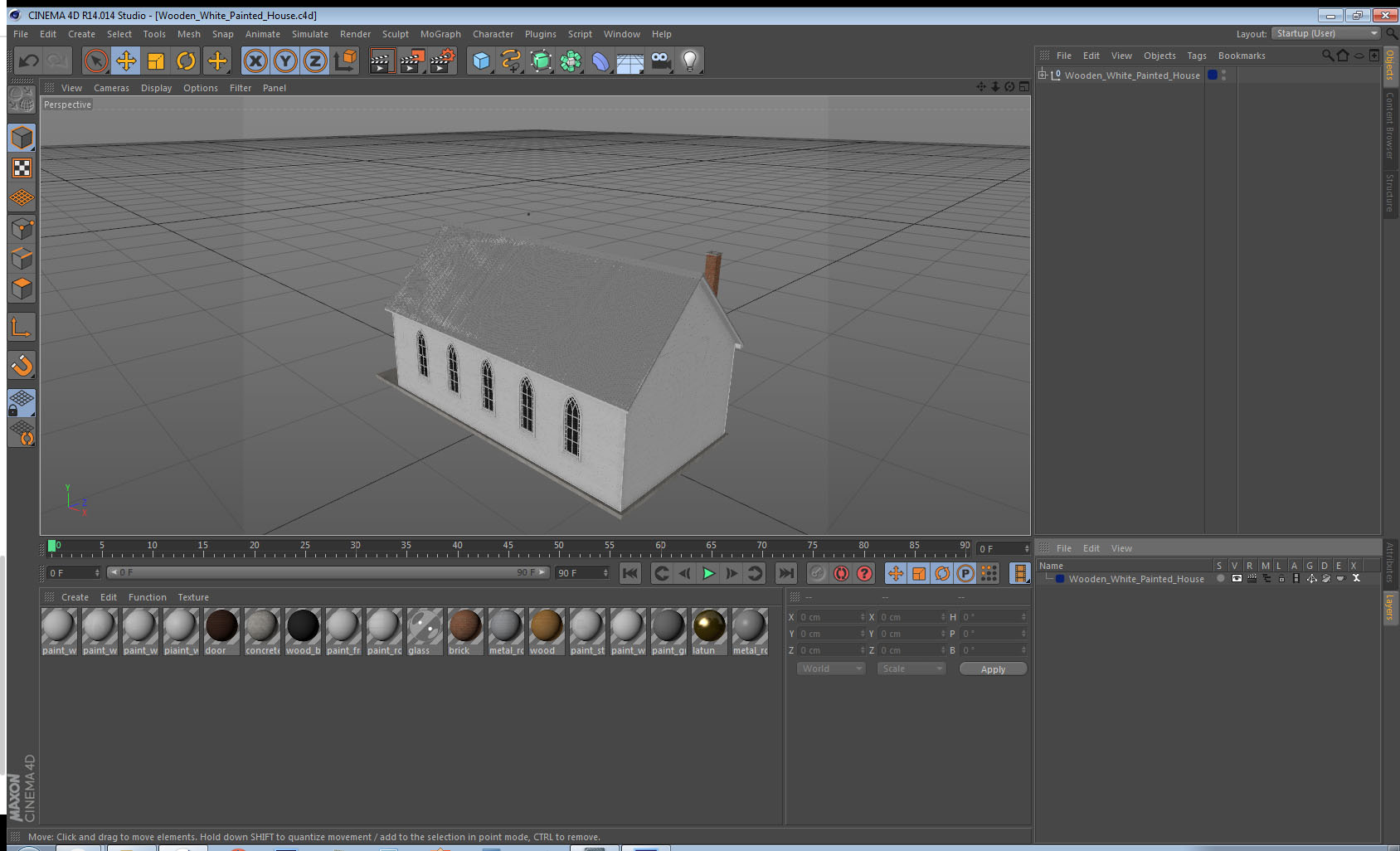Select Polygons mode in left palette
The width and height of the screenshot is (1400, 851).
pyautogui.click(x=22, y=289)
